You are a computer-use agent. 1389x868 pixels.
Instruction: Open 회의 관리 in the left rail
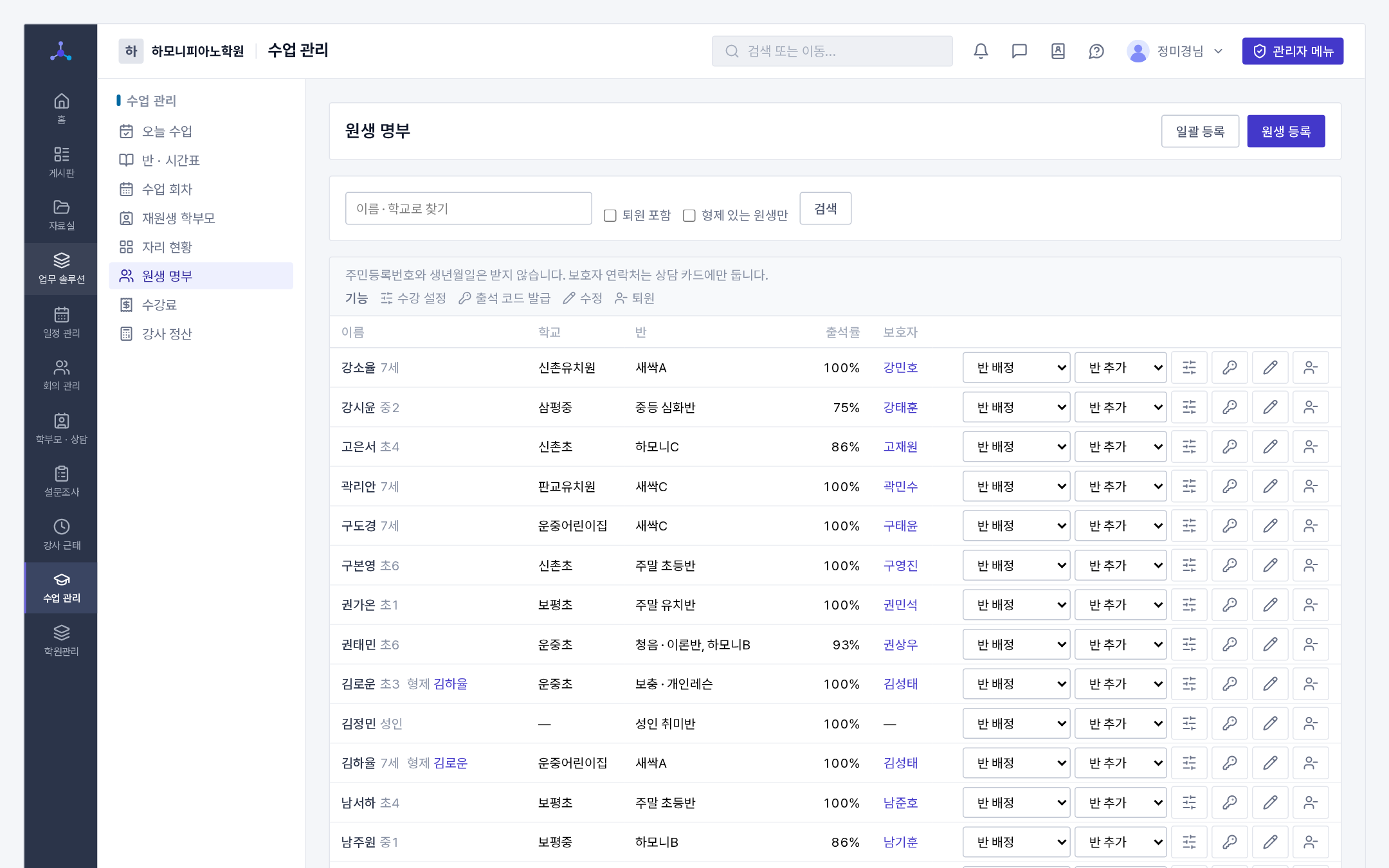click(61, 375)
